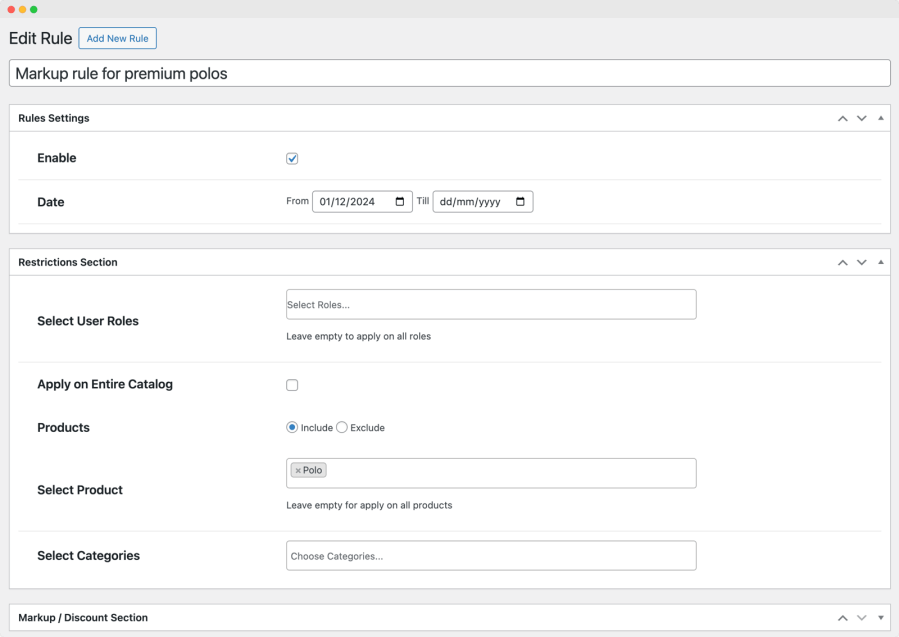Expand the Markup / Discount Section
Viewport: 899px width, 637px height.
880,618
